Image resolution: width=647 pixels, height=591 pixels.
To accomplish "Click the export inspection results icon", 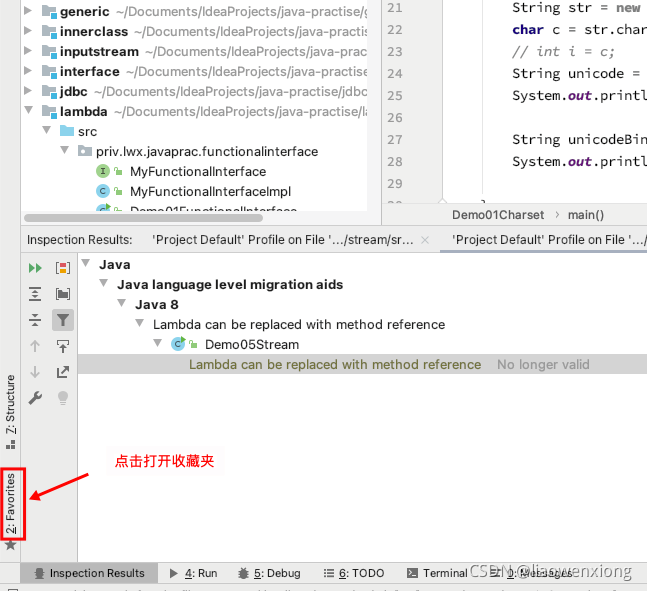I will coord(63,372).
